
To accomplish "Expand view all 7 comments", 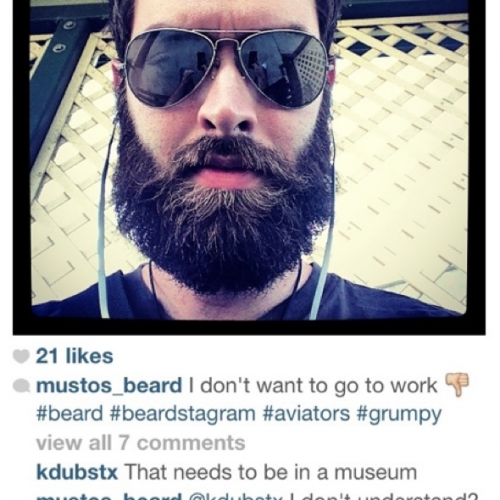I will (x=141, y=443).
